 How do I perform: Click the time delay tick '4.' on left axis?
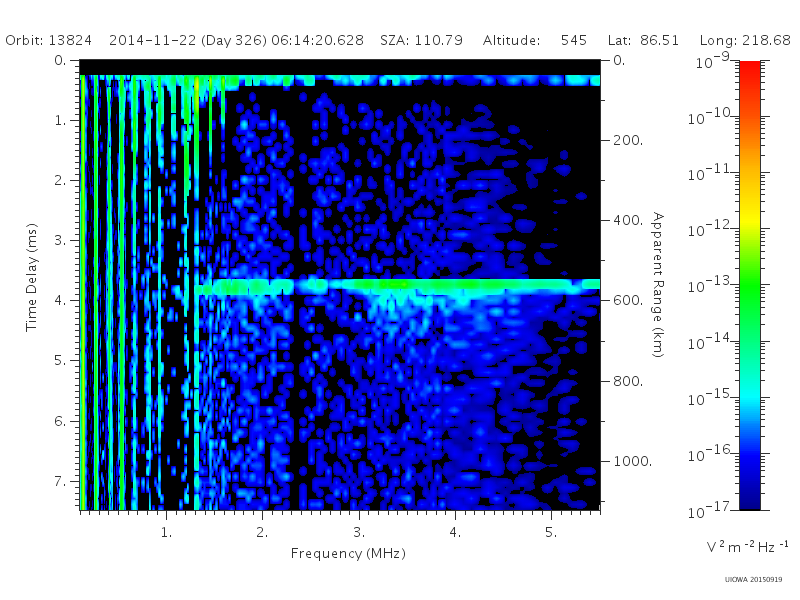tap(61, 300)
